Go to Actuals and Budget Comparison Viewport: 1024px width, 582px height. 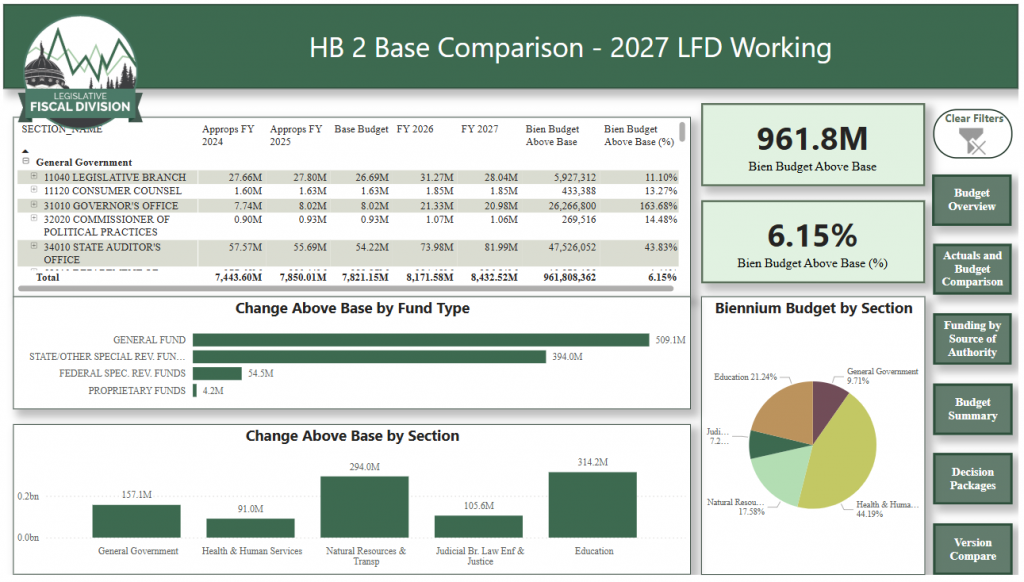click(972, 269)
